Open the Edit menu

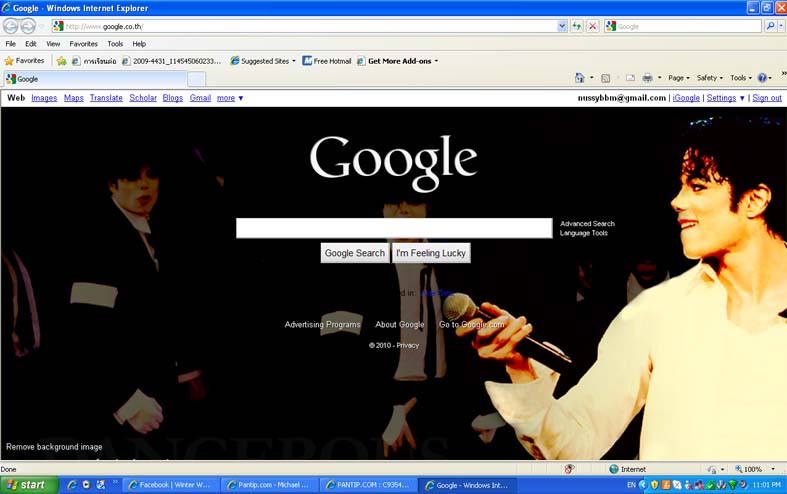pos(31,44)
